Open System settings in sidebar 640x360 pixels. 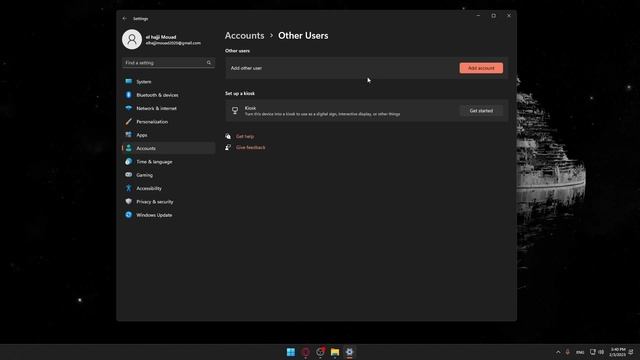(x=169, y=82)
